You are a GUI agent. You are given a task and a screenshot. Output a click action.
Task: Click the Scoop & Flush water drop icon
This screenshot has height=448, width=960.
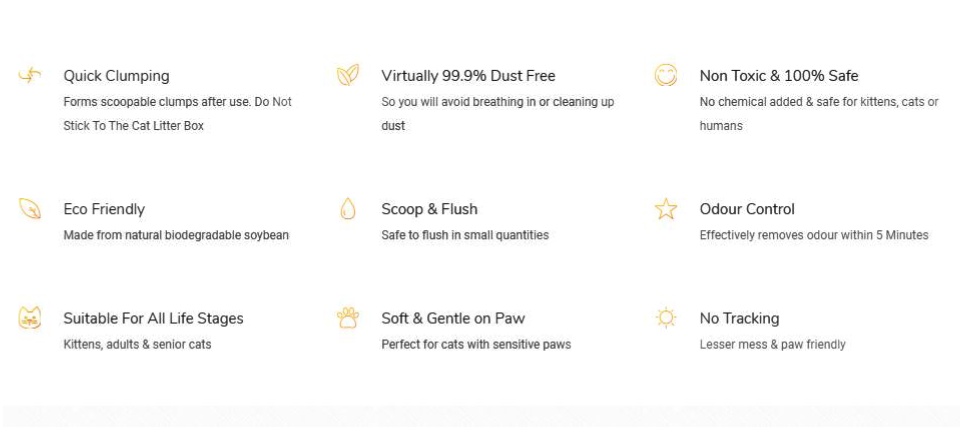click(347, 209)
